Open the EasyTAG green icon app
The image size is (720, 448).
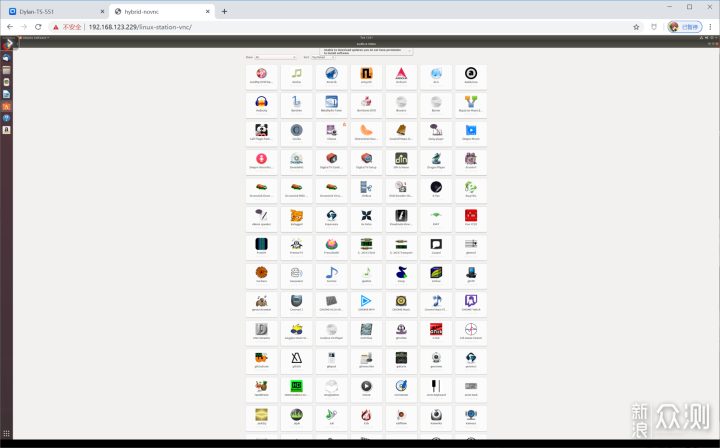click(471, 190)
